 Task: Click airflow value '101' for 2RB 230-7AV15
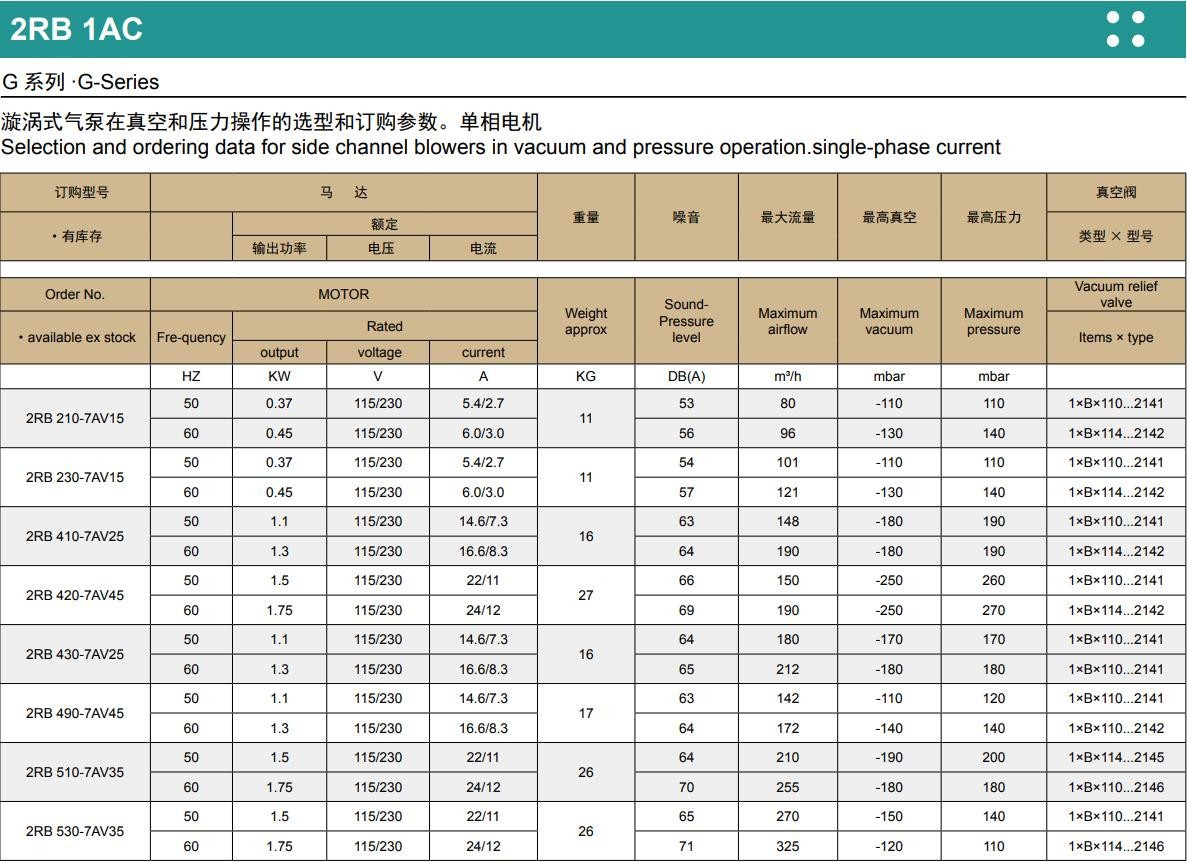coord(787,463)
